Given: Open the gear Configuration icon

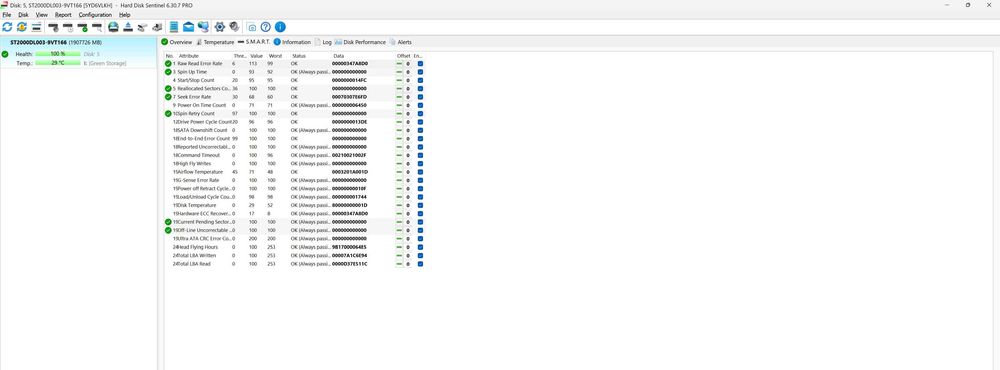Looking at the screenshot, I should click(220, 27).
